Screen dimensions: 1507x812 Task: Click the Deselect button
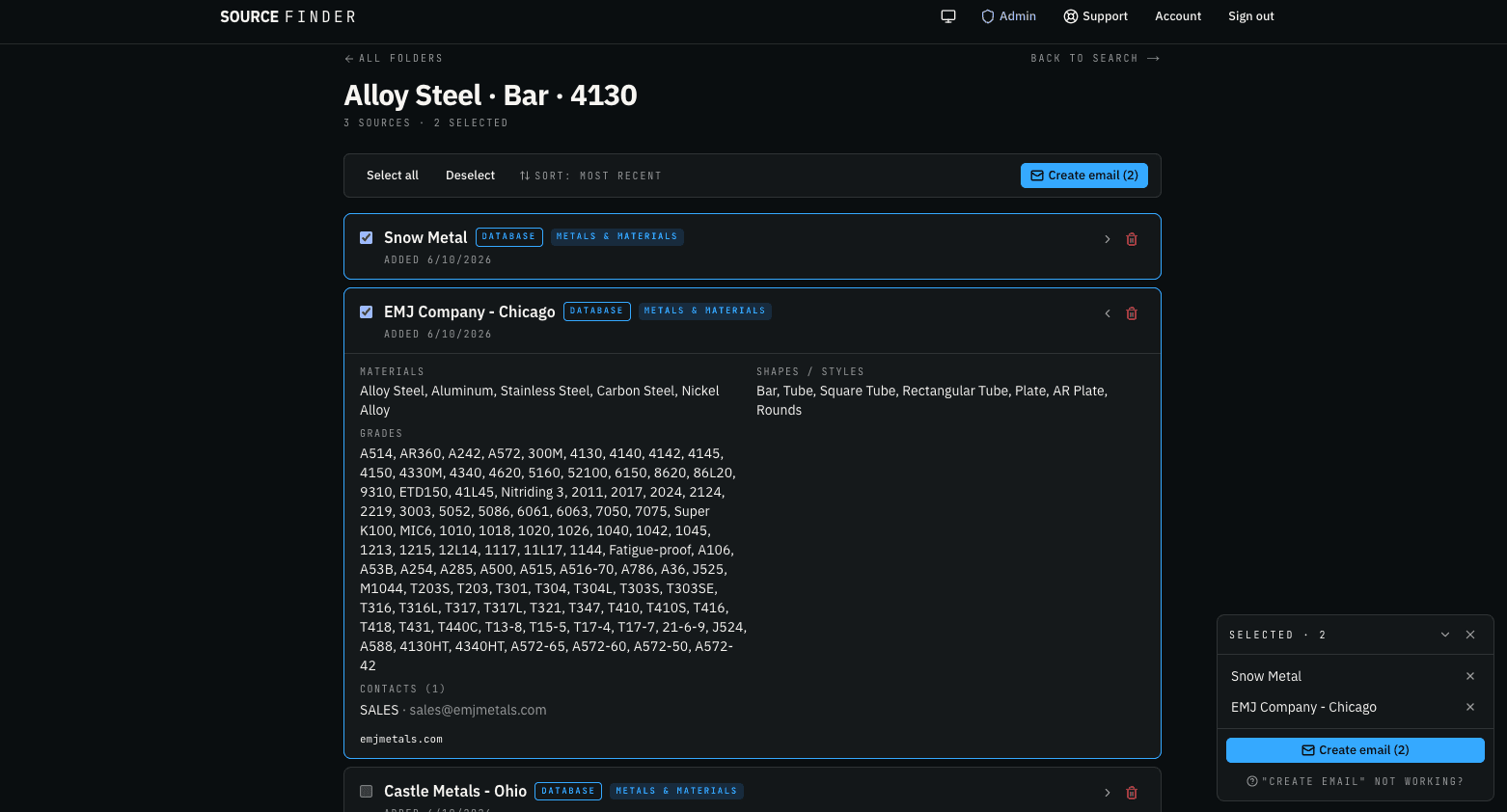tap(470, 176)
